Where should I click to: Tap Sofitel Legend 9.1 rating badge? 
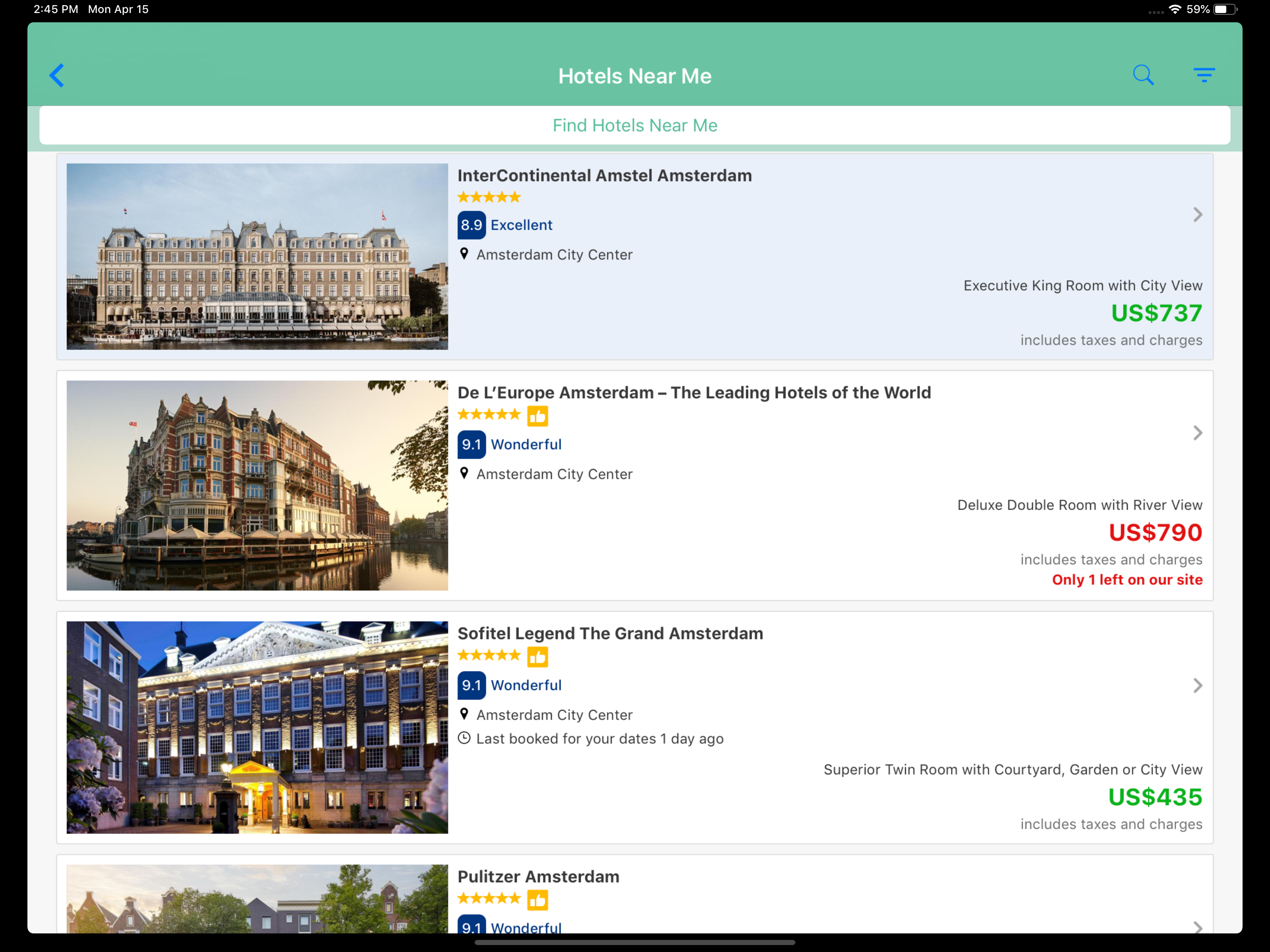[x=471, y=685]
